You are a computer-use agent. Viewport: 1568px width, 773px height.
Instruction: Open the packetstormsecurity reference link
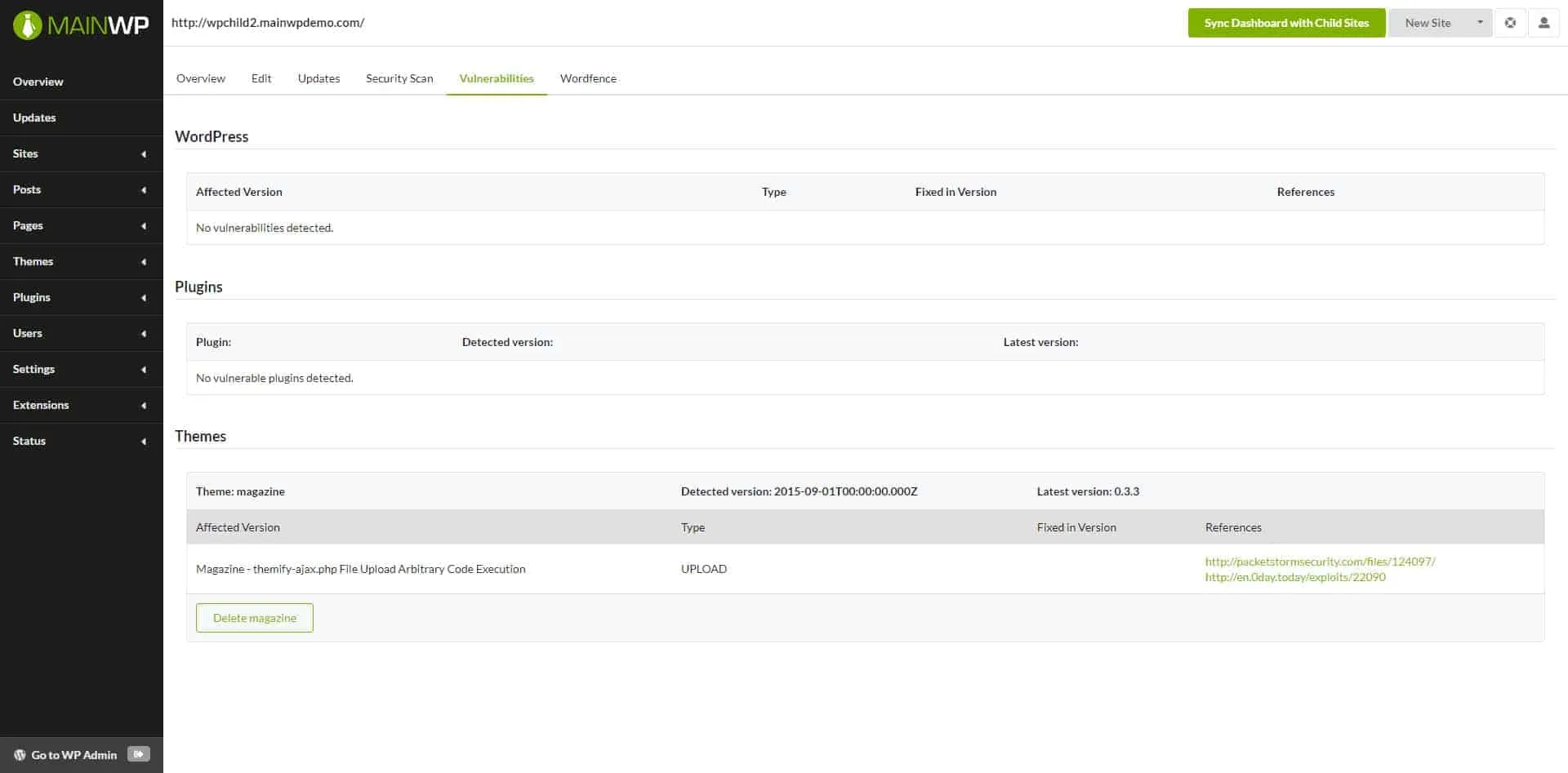coord(1320,562)
